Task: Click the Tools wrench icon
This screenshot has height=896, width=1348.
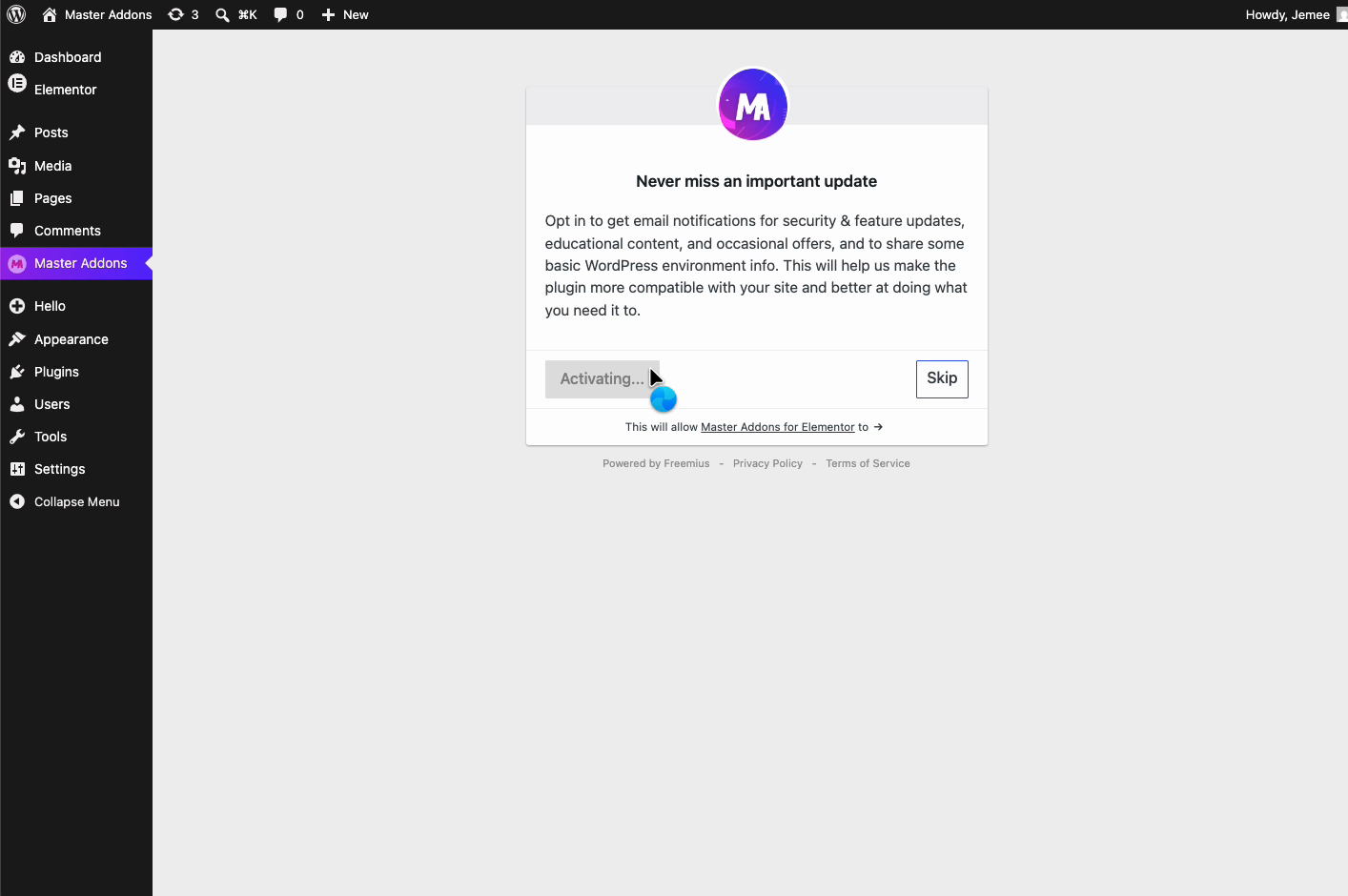Action: point(17,437)
